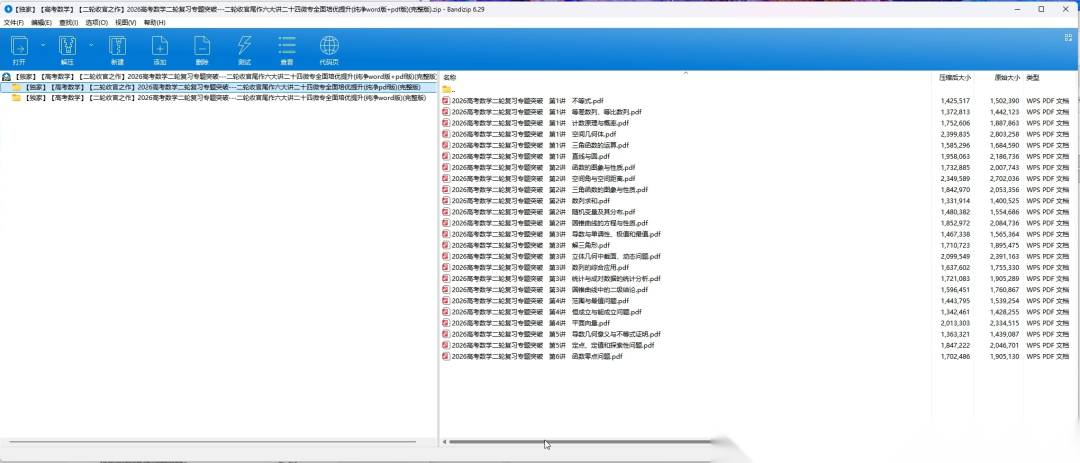Click the 打开 (Open) archive toolbar icon
This screenshot has width=1080, height=463.
click(x=20, y=50)
